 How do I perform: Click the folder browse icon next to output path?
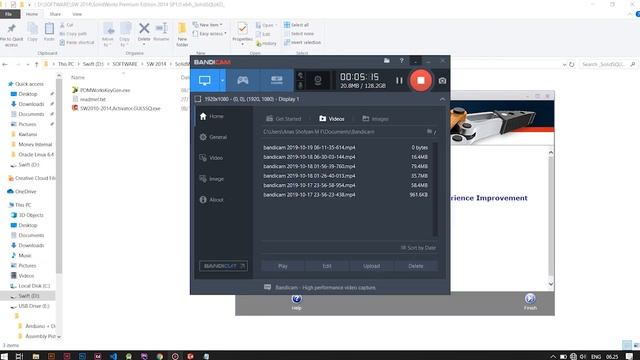[429, 131]
